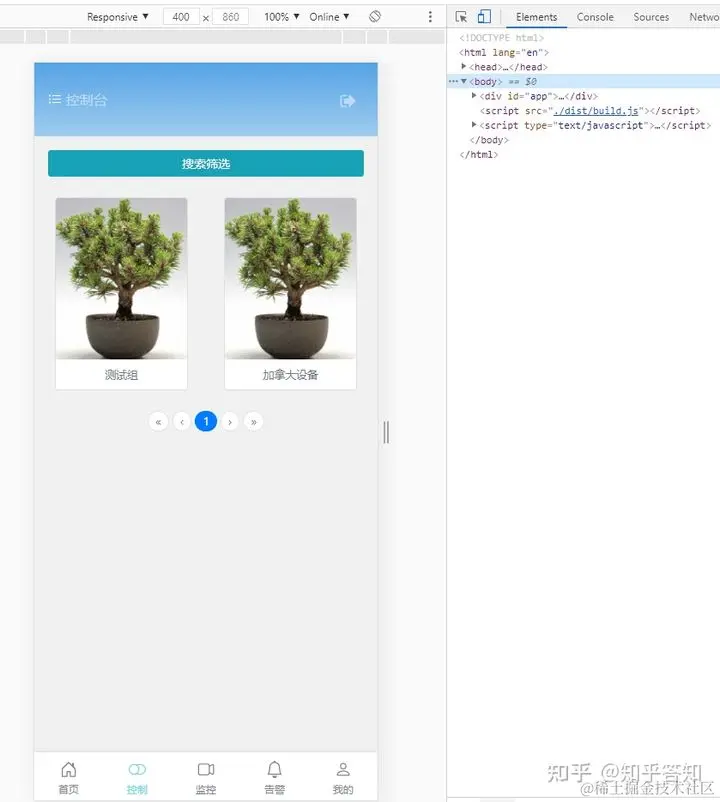Image resolution: width=720 pixels, height=802 pixels.
Task: Click the logout icon in blue header
Action: [347, 101]
